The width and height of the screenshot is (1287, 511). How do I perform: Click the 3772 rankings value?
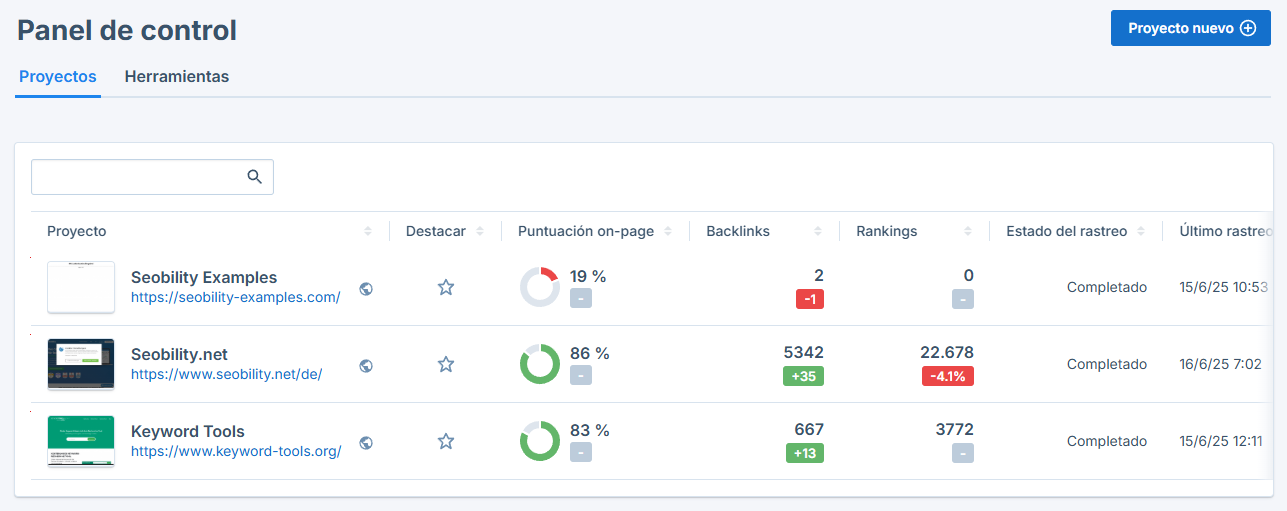[955, 429]
